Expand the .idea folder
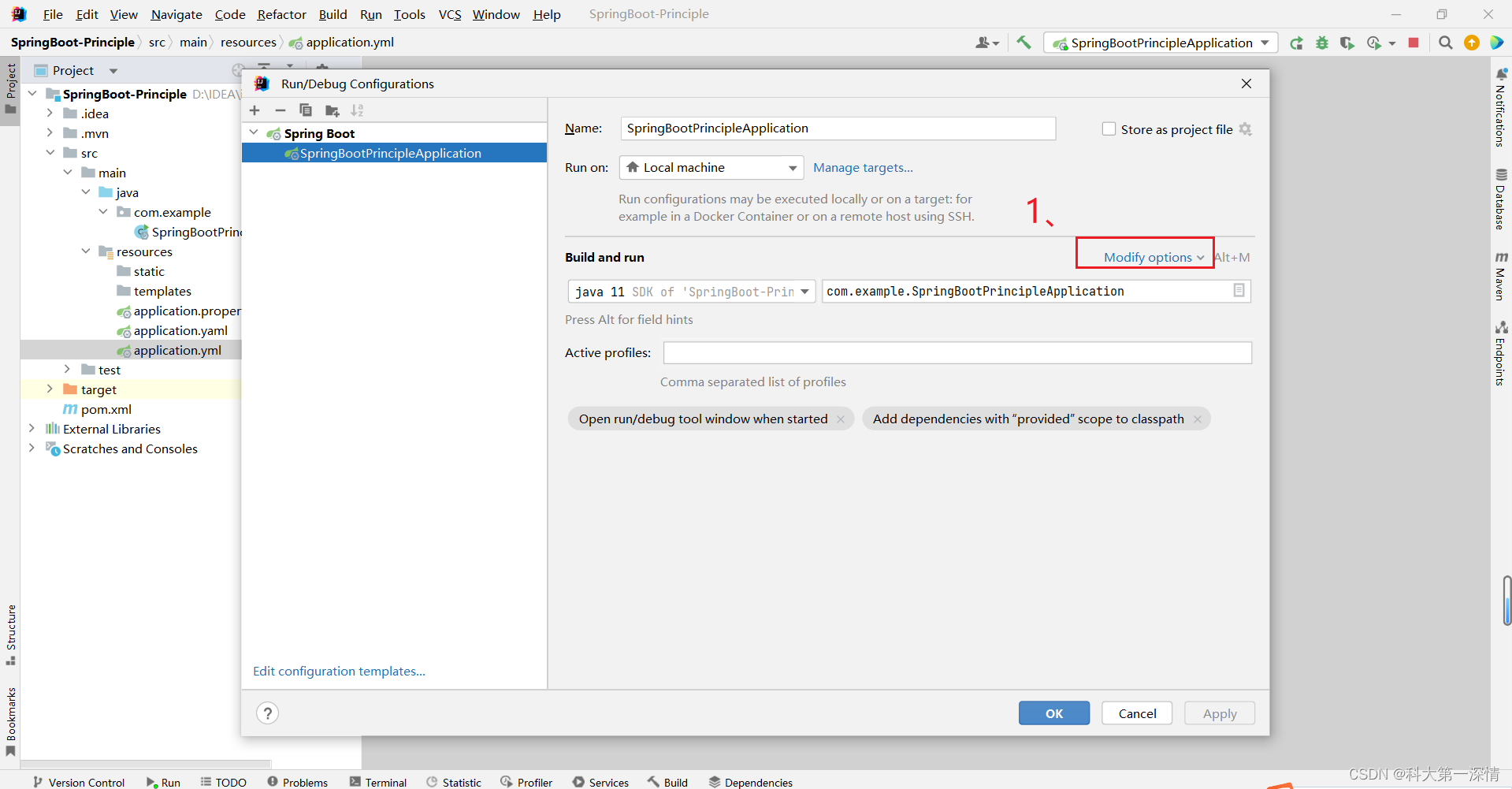This screenshot has height=789, width=1512. click(50, 113)
